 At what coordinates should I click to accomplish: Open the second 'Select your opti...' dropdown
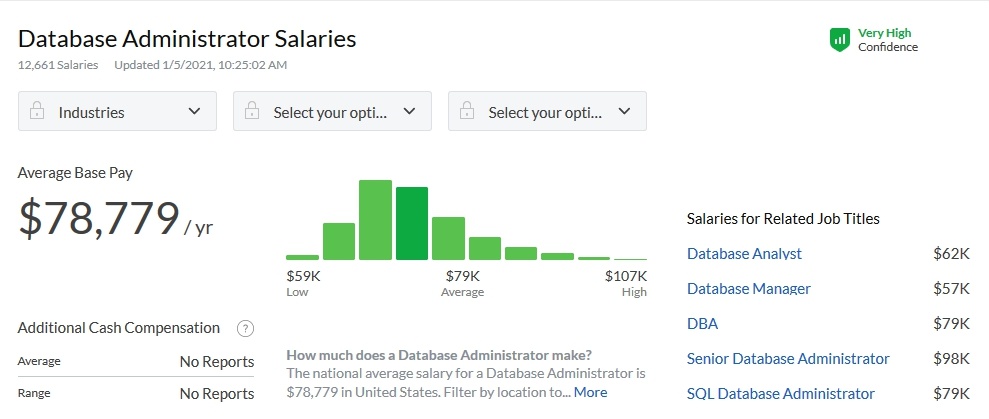click(409, 112)
